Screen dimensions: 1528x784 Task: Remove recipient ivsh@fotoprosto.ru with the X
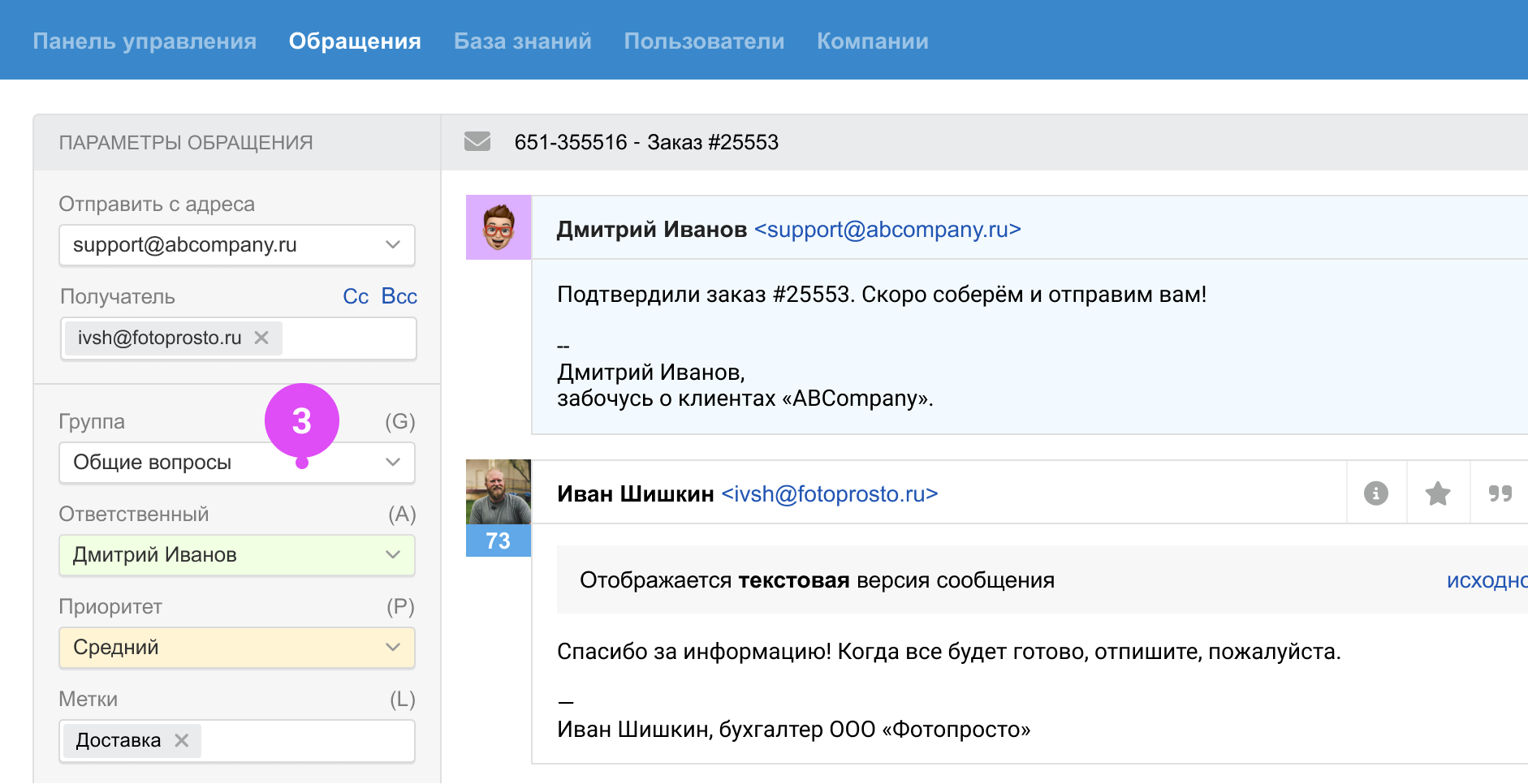pos(261,338)
